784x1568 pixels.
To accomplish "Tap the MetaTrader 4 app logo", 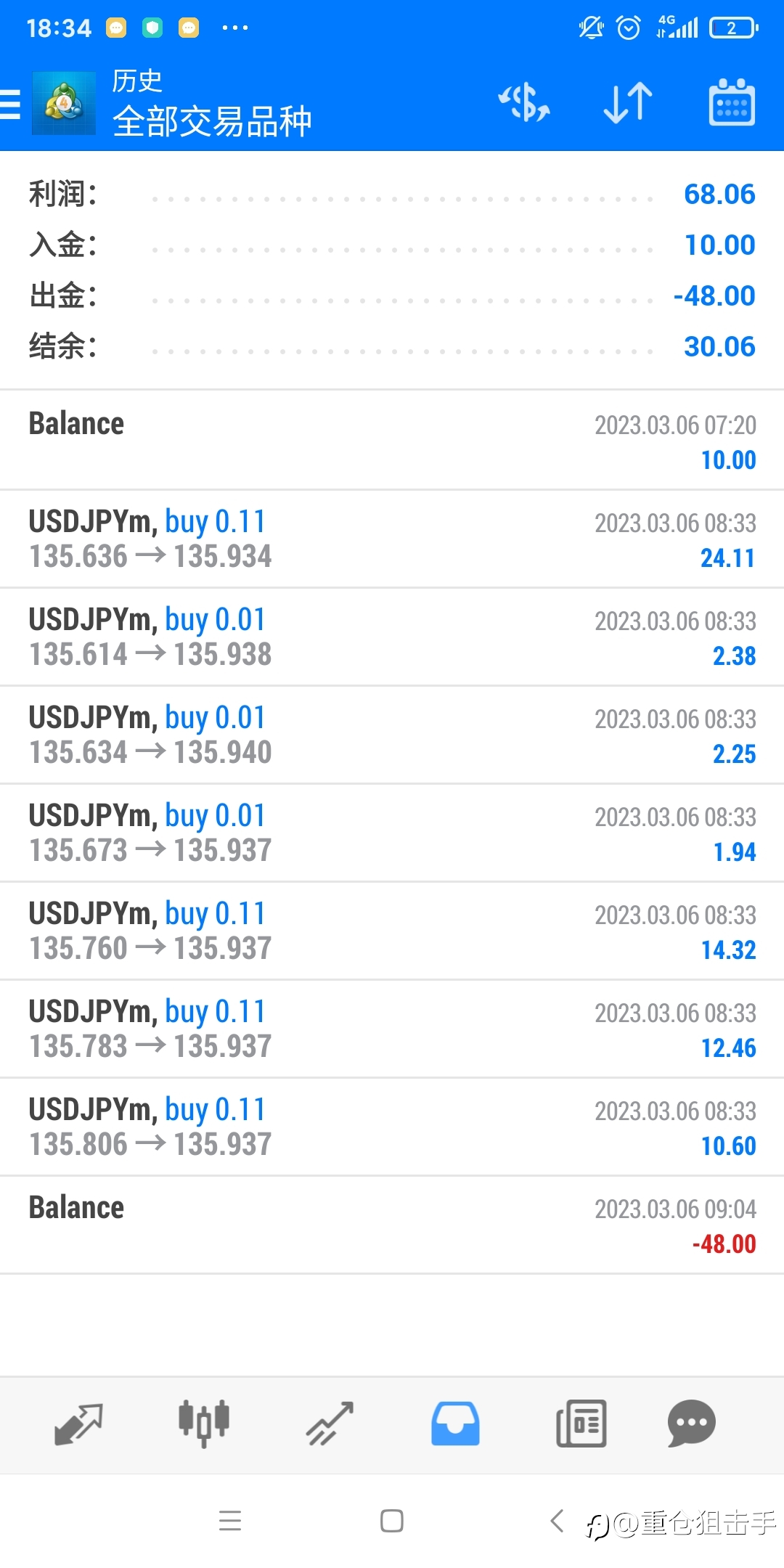I will [64, 103].
